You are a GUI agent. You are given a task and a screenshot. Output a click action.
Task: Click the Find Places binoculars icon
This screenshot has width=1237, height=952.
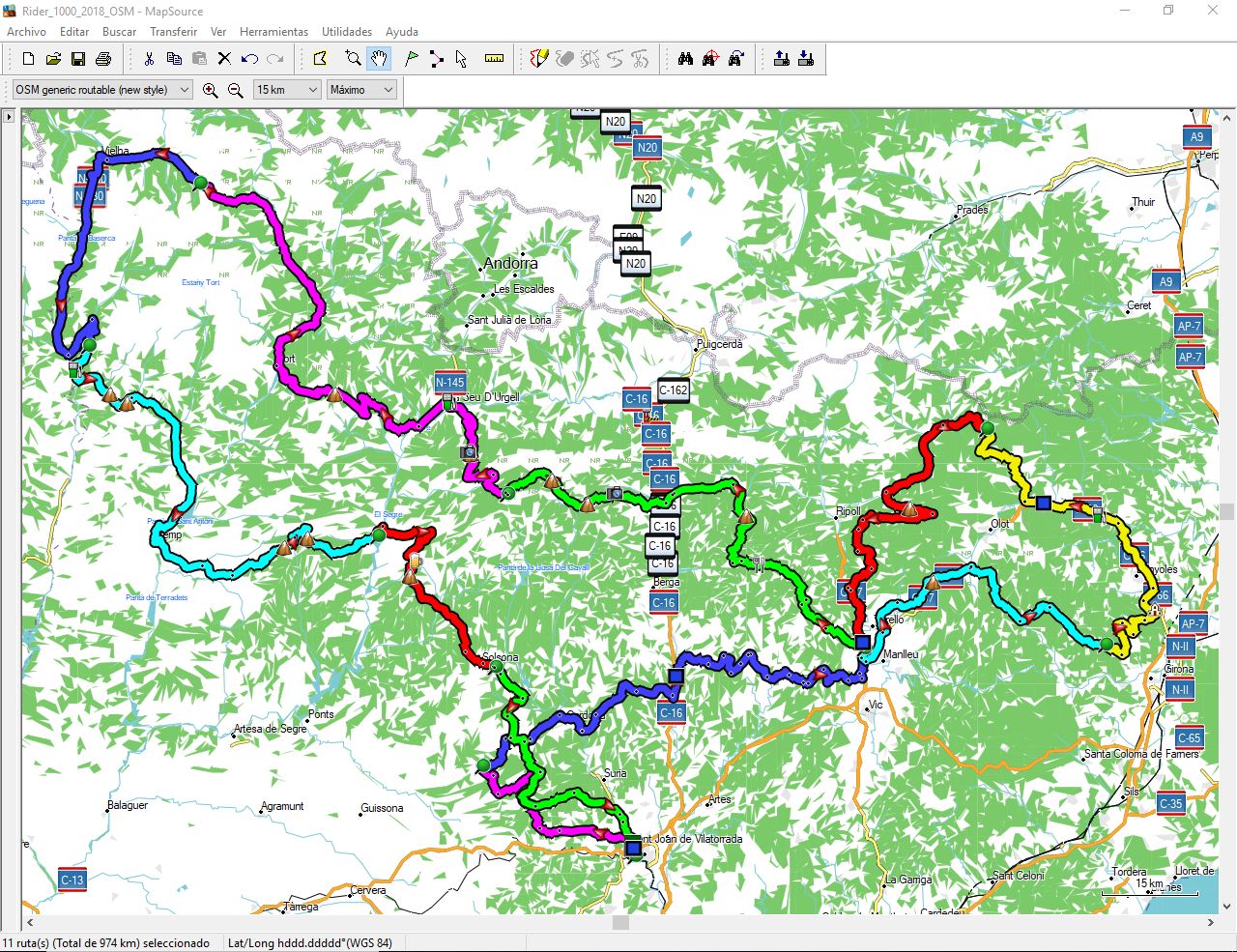685,59
